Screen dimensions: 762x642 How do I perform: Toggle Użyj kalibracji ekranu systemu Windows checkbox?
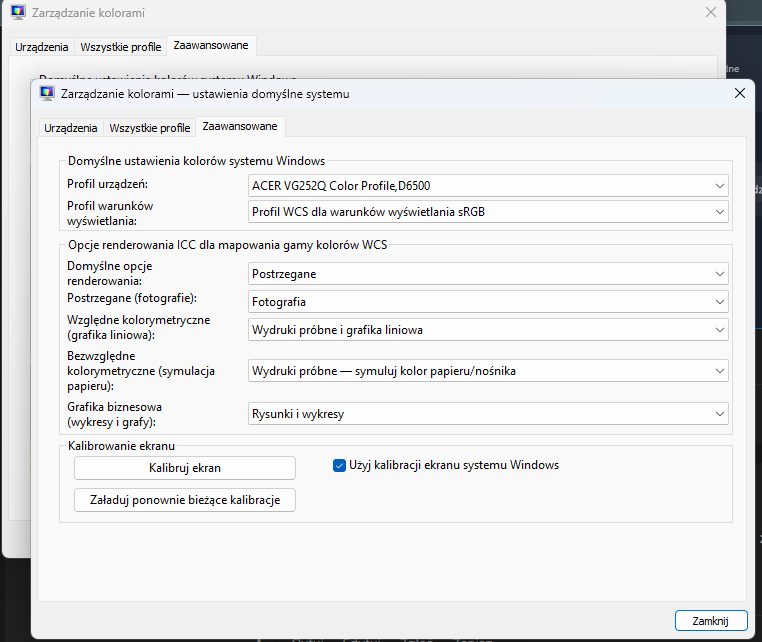(x=339, y=466)
